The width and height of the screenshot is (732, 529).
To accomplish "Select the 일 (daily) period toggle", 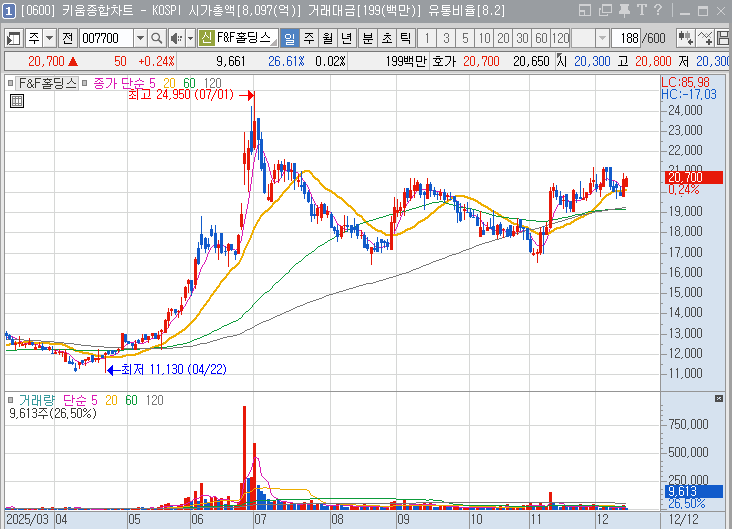I will pyautogui.click(x=290, y=38).
